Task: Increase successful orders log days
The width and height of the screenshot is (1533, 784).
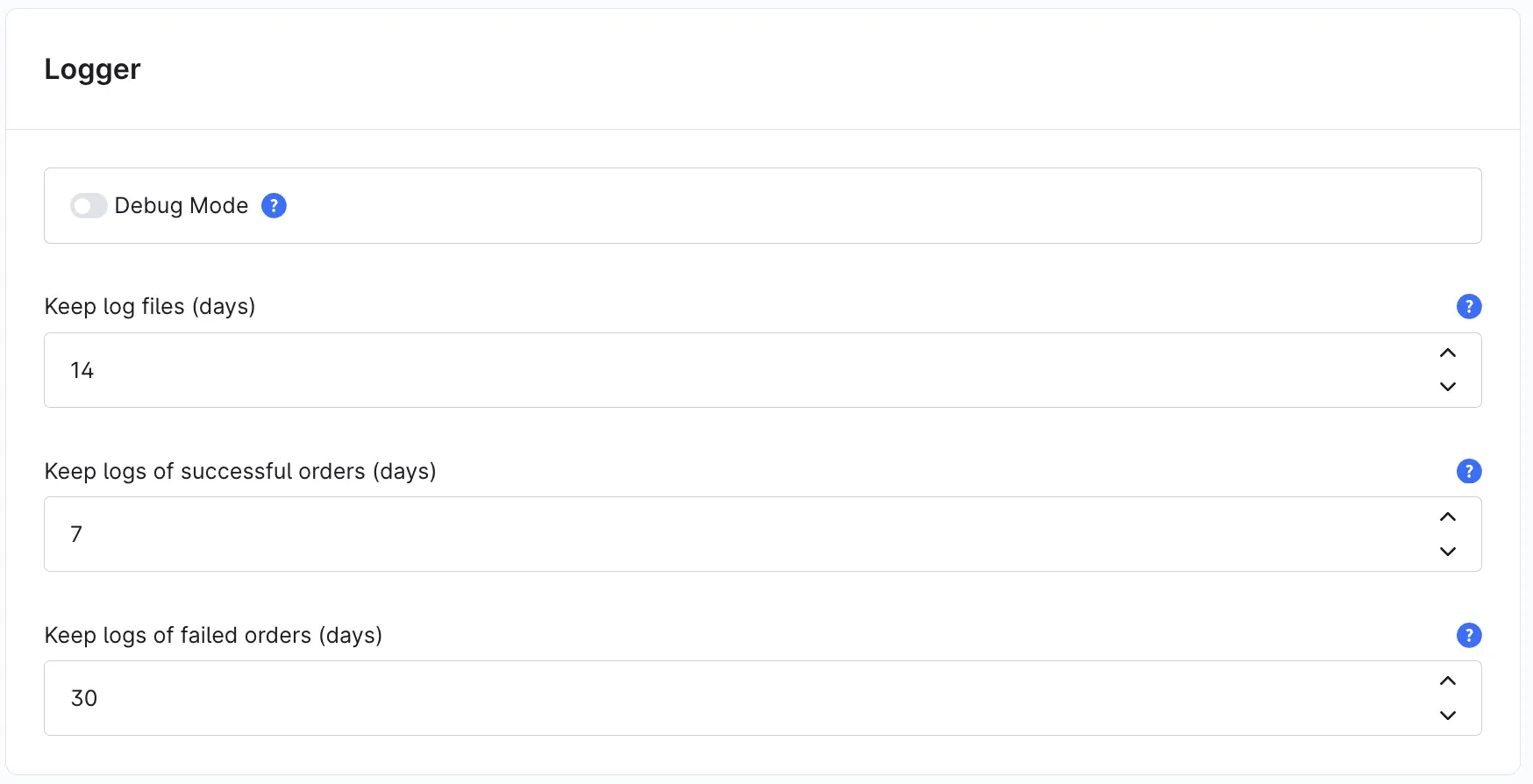Action: 1447,517
